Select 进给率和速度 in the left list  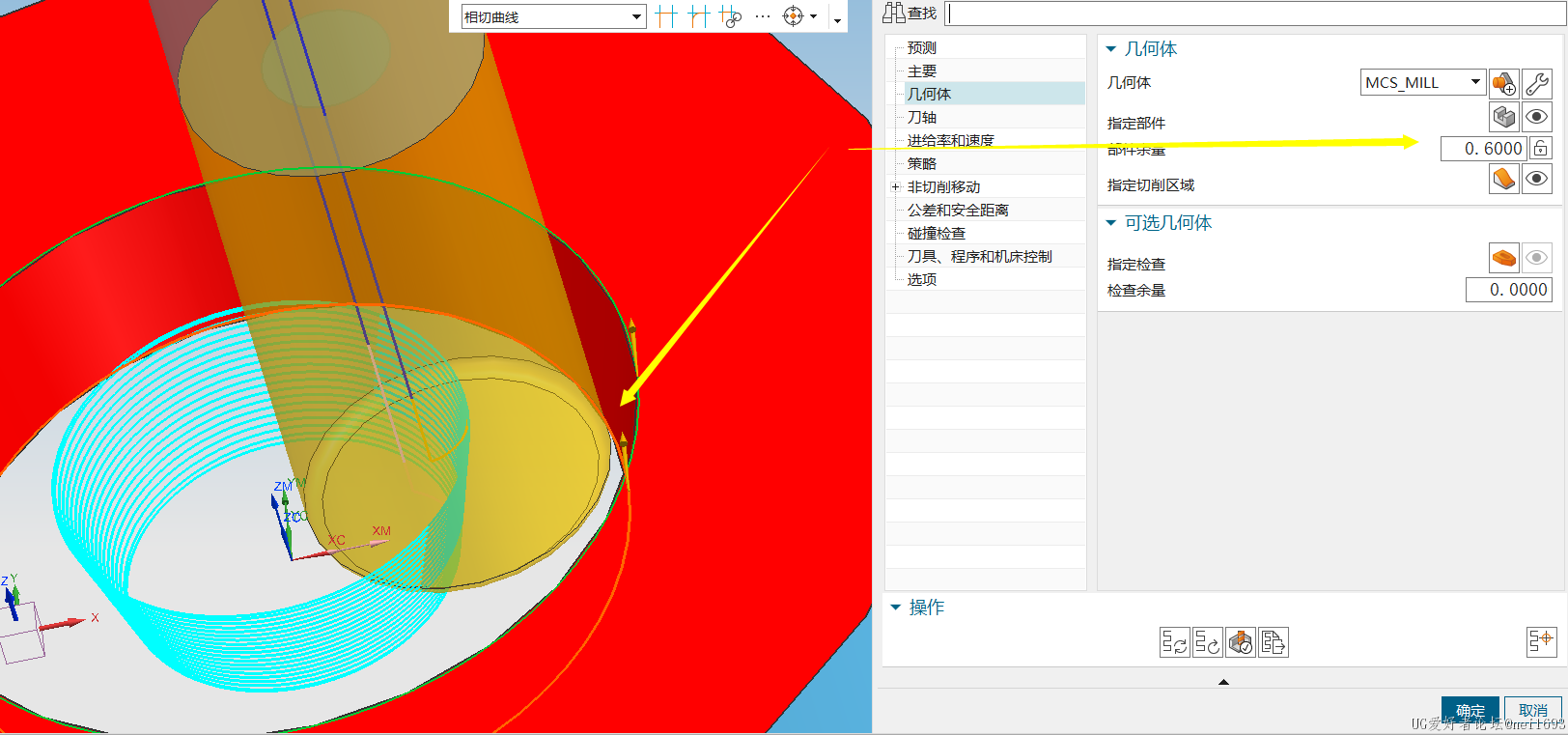pos(950,140)
